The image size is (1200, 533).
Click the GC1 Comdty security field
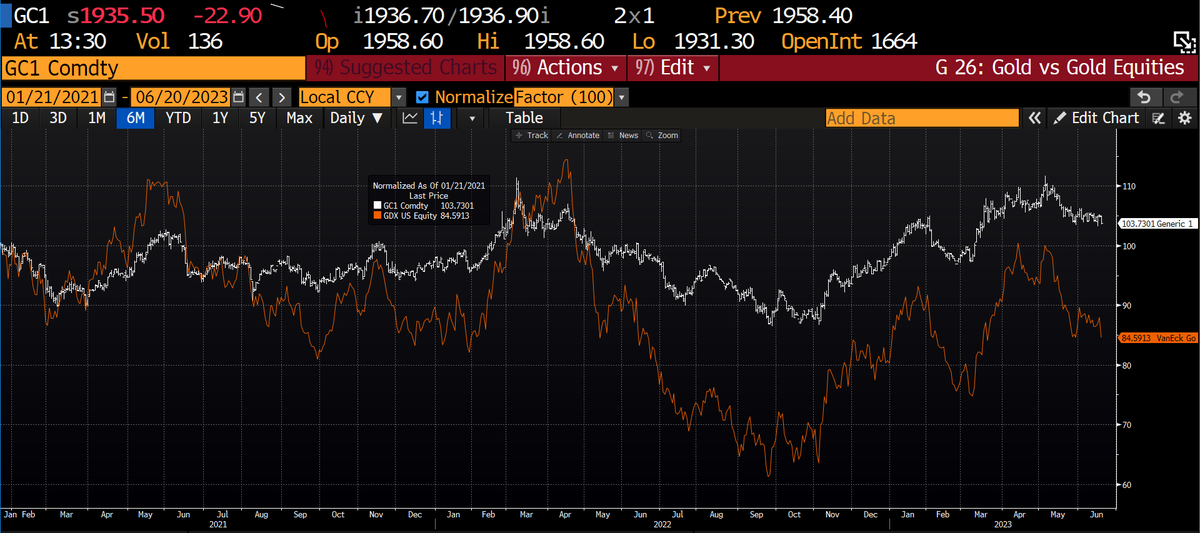(x=153, y=68)
